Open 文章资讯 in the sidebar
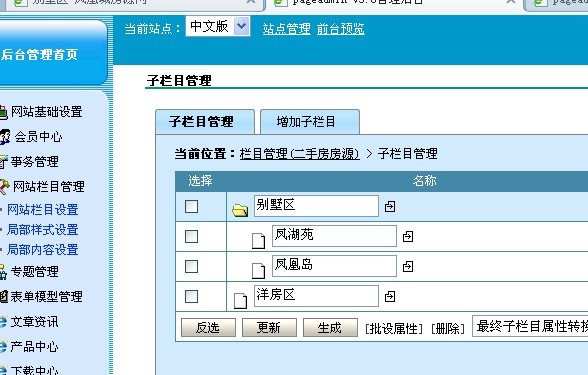Image resolution: width=588 pixels, height=375 pixels. [x=34, y=322]
